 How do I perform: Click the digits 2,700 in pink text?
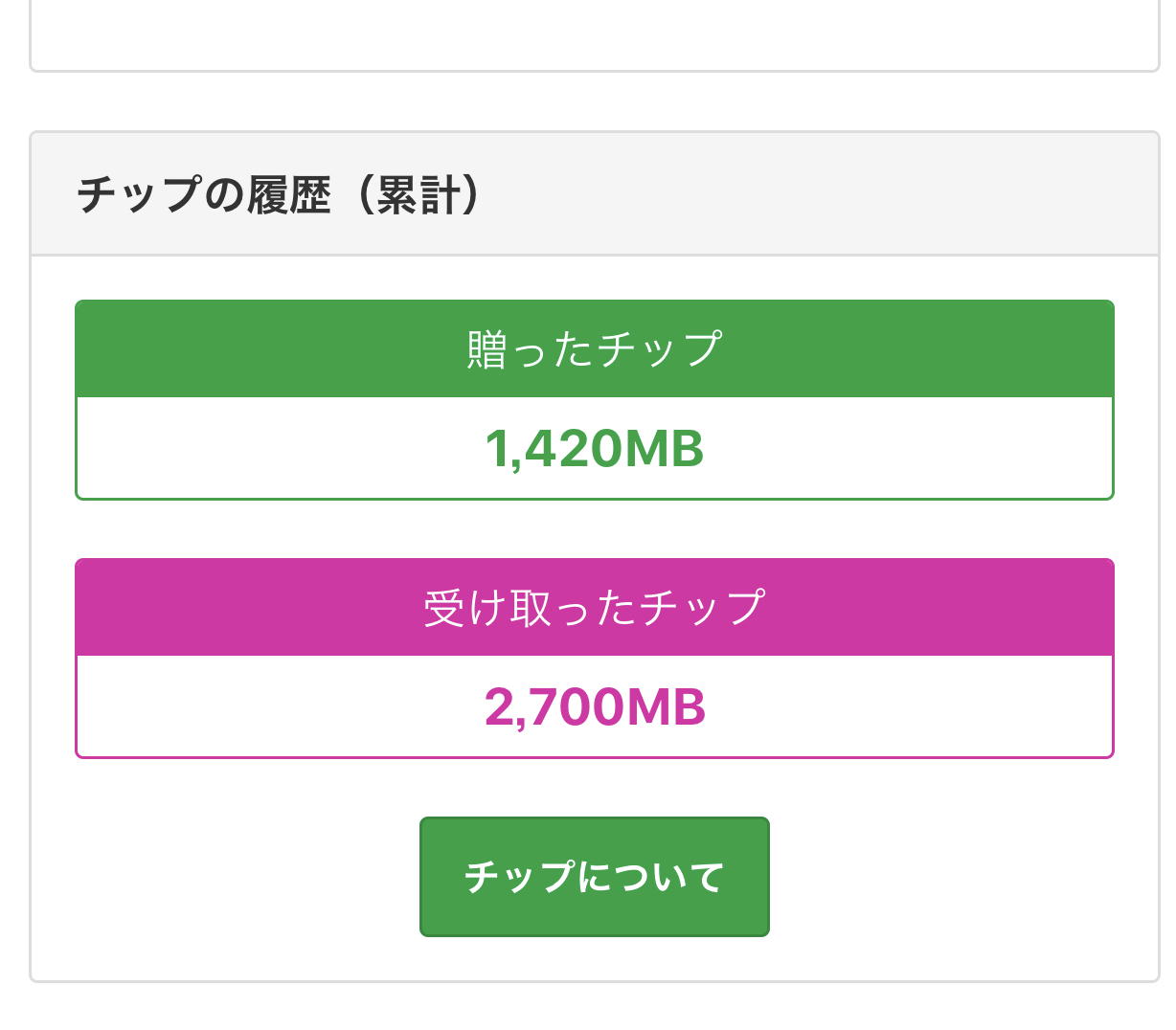pyautogui.click(x=554, y=706)
